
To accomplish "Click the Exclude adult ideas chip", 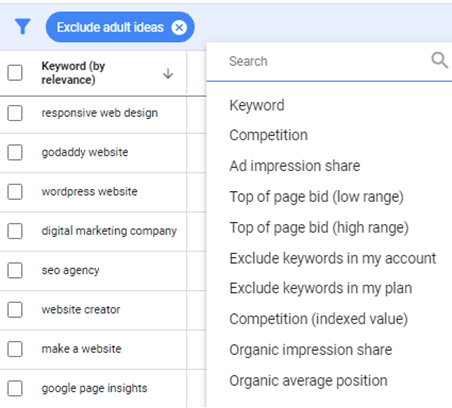I will [110, 27].
